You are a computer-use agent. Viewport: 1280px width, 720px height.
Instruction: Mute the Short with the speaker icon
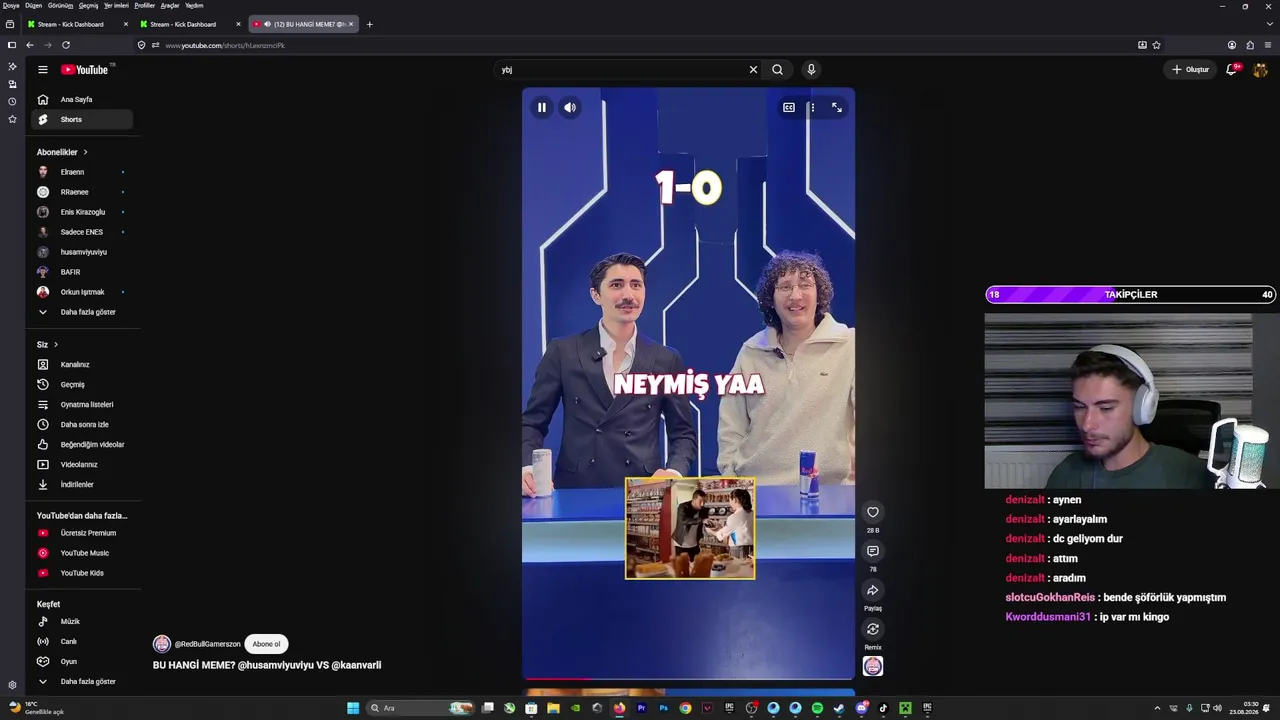click(569, 107)
